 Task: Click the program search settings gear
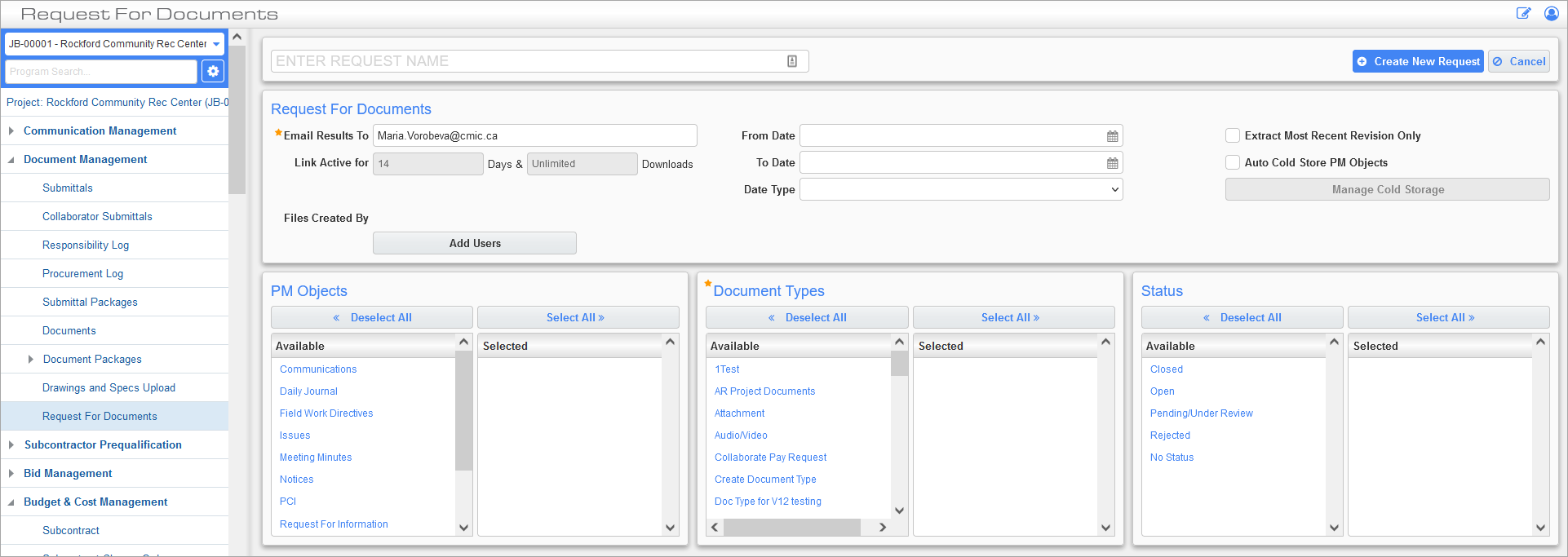click(213, 72)
